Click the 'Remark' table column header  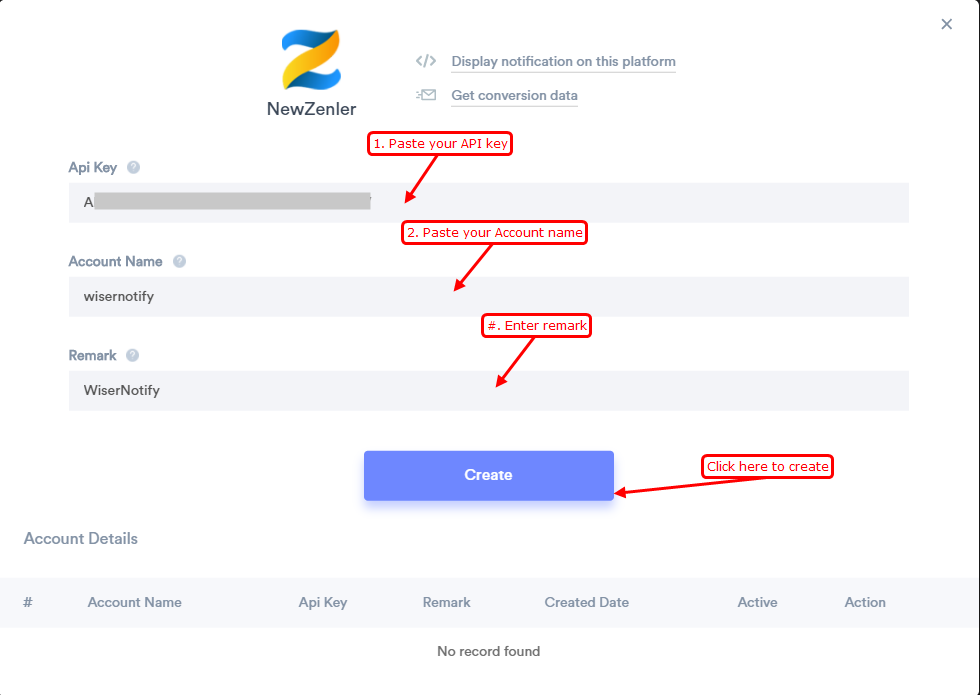446,602
